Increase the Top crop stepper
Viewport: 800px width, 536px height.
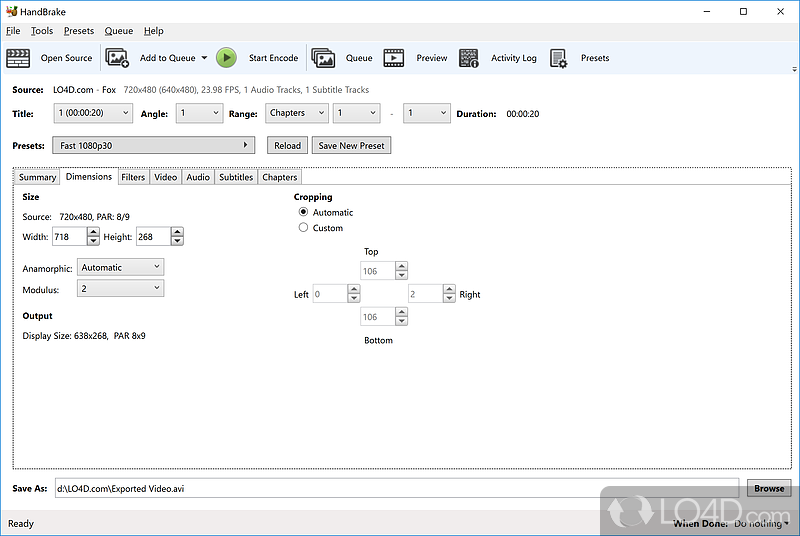click(x=402, y=266)
